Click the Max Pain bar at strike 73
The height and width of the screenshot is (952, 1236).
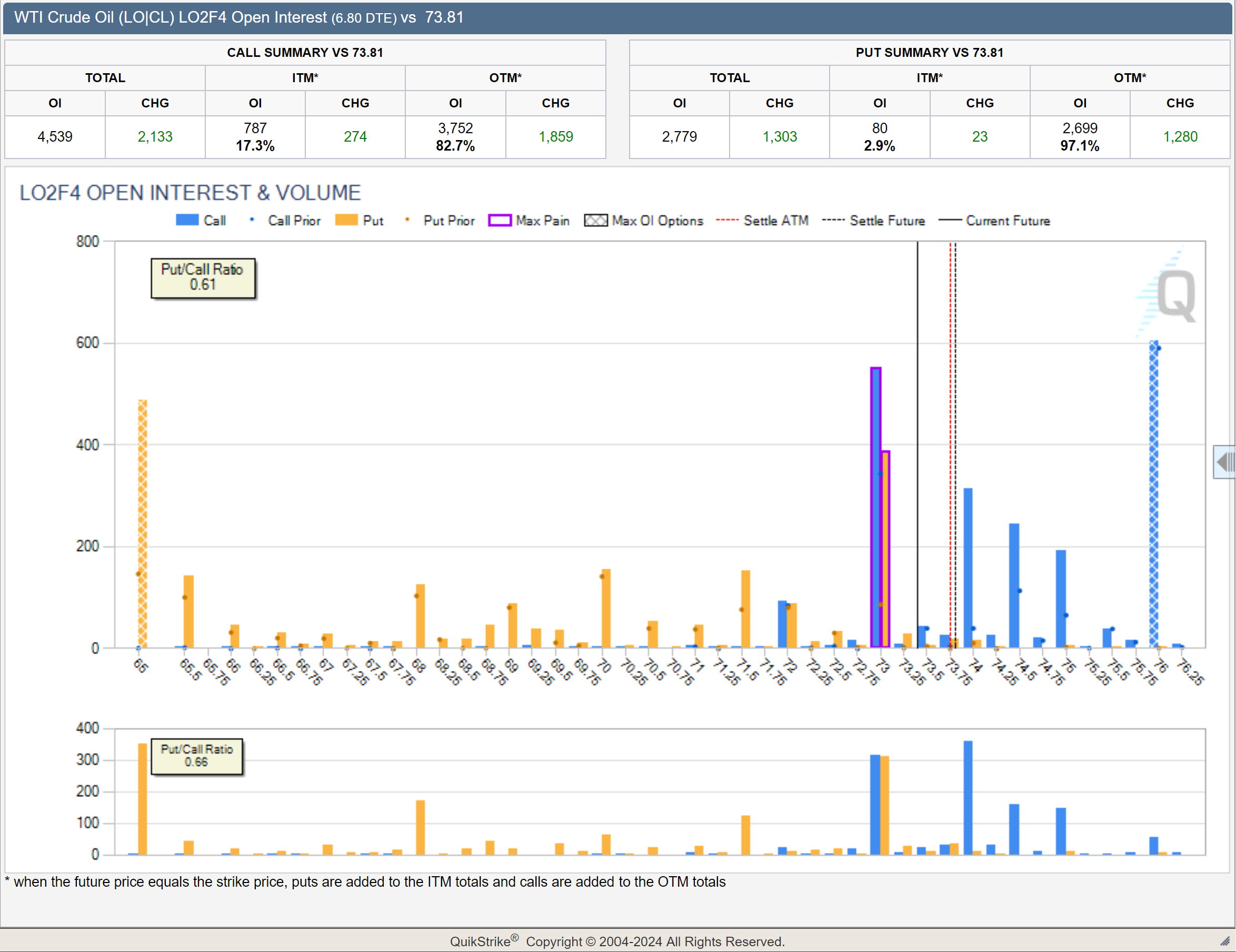tap(875, 509)
